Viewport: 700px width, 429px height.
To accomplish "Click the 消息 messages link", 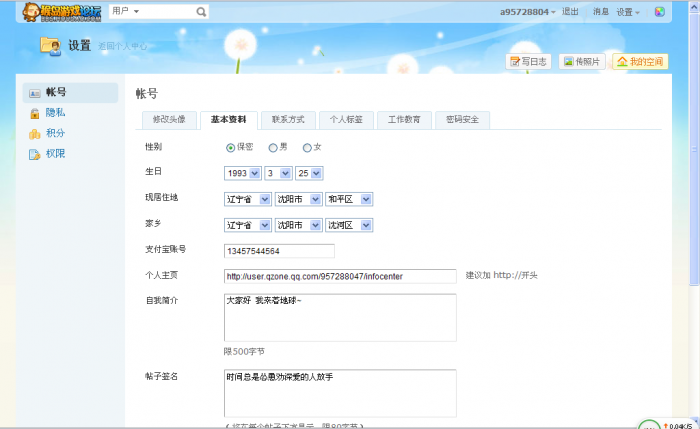I will [600, 12].
